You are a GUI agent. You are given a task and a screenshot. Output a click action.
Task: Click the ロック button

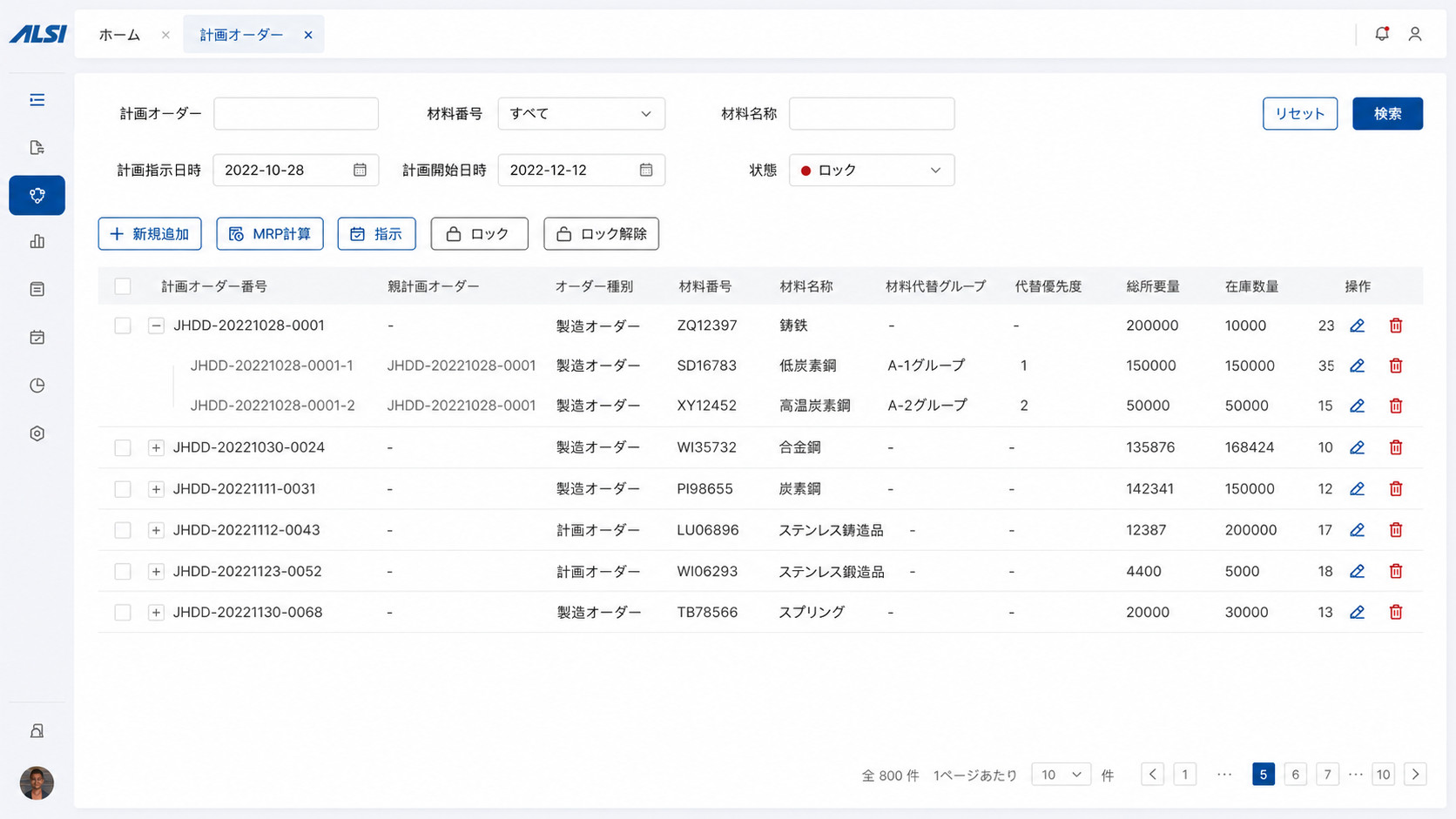tap(479, 234)
